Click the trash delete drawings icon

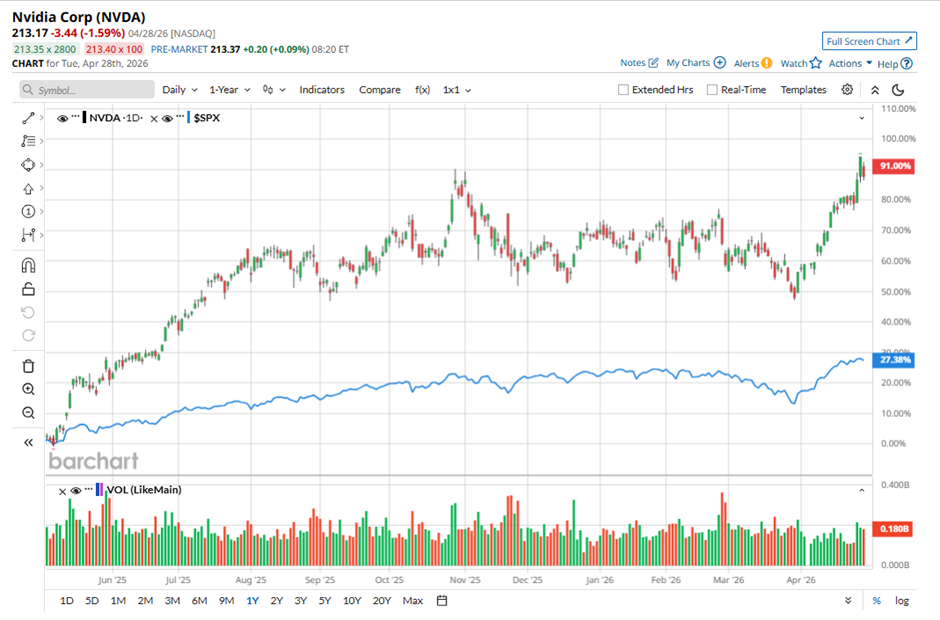[28, 365]
